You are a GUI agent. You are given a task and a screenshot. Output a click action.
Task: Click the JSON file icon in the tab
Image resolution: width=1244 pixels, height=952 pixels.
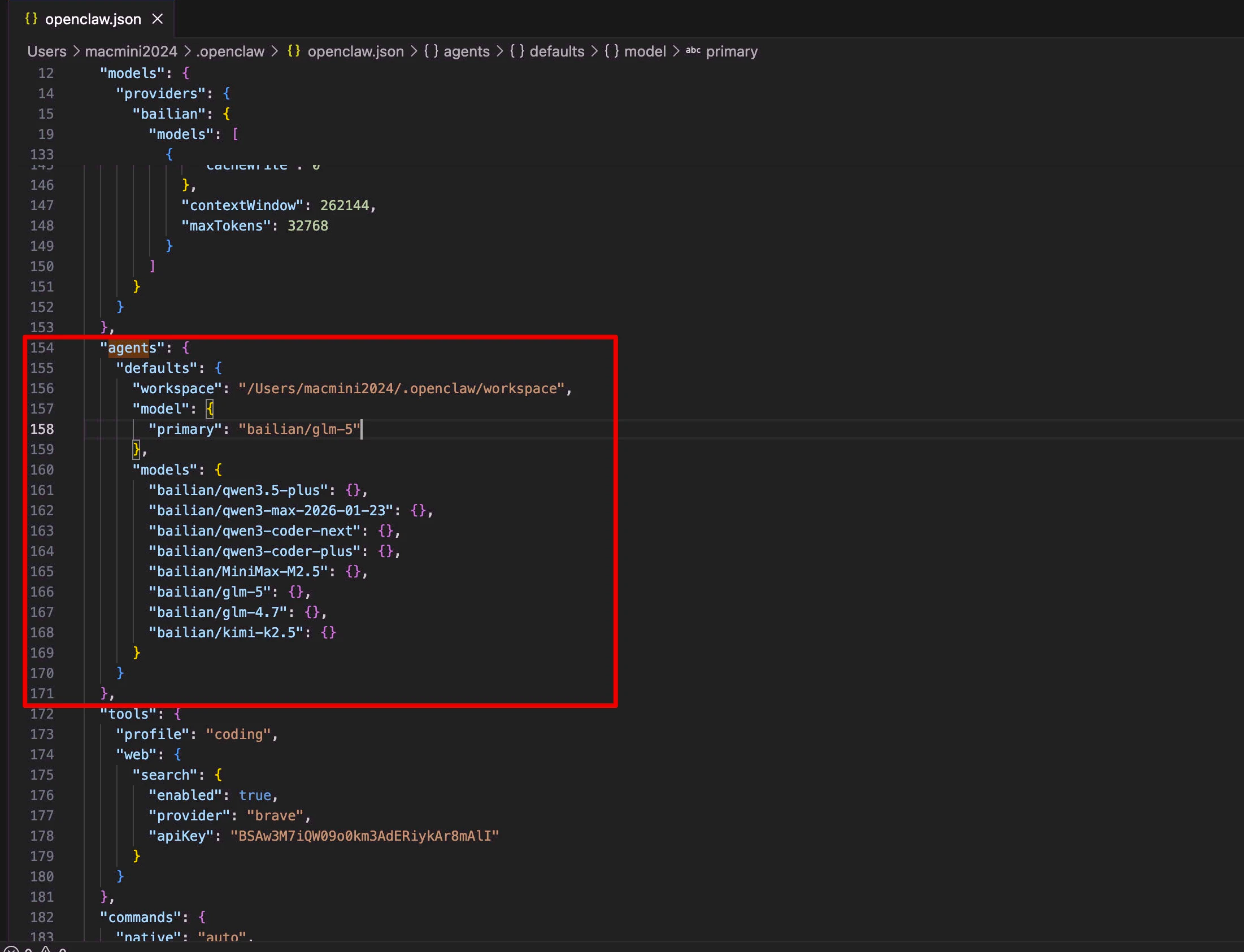[x=32, y=19]
